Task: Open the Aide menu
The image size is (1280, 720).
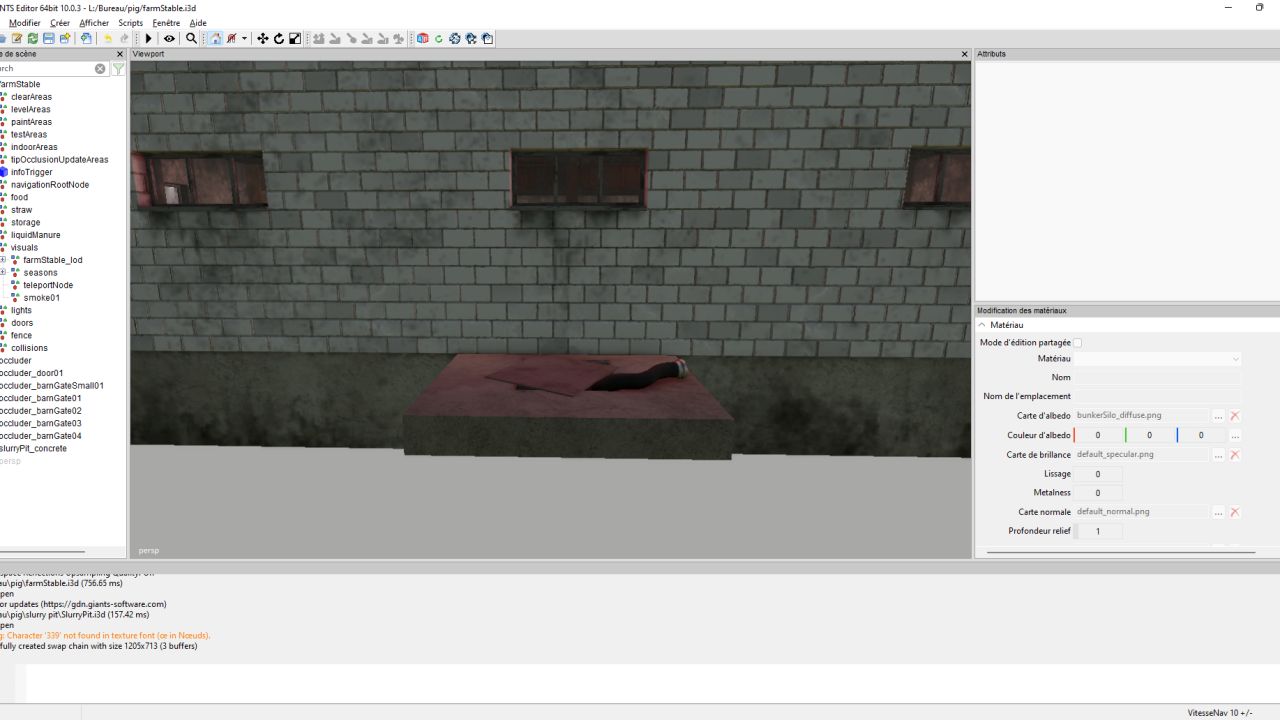Action: 198,23
